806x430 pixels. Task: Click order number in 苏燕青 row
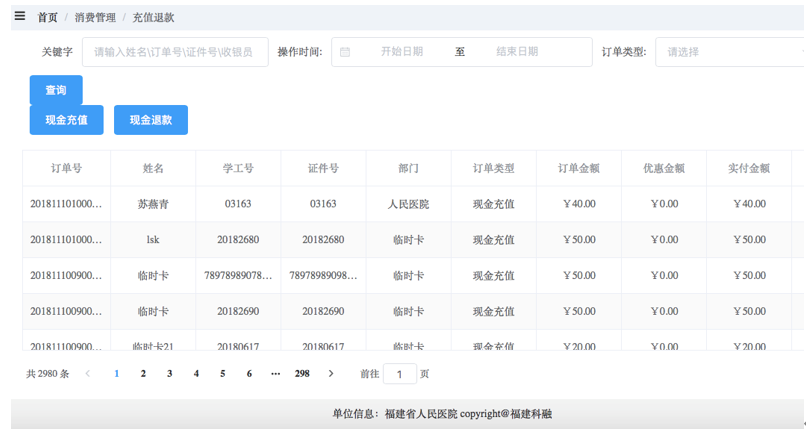point(66,204)
